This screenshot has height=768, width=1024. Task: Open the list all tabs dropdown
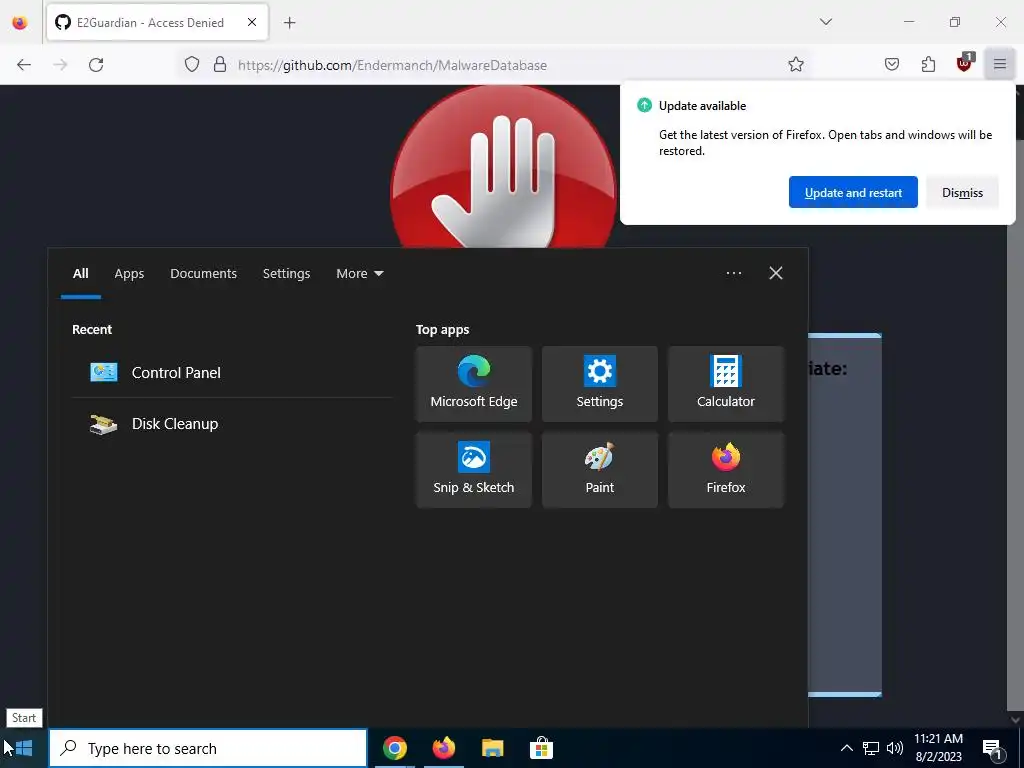tap(825, 22)
